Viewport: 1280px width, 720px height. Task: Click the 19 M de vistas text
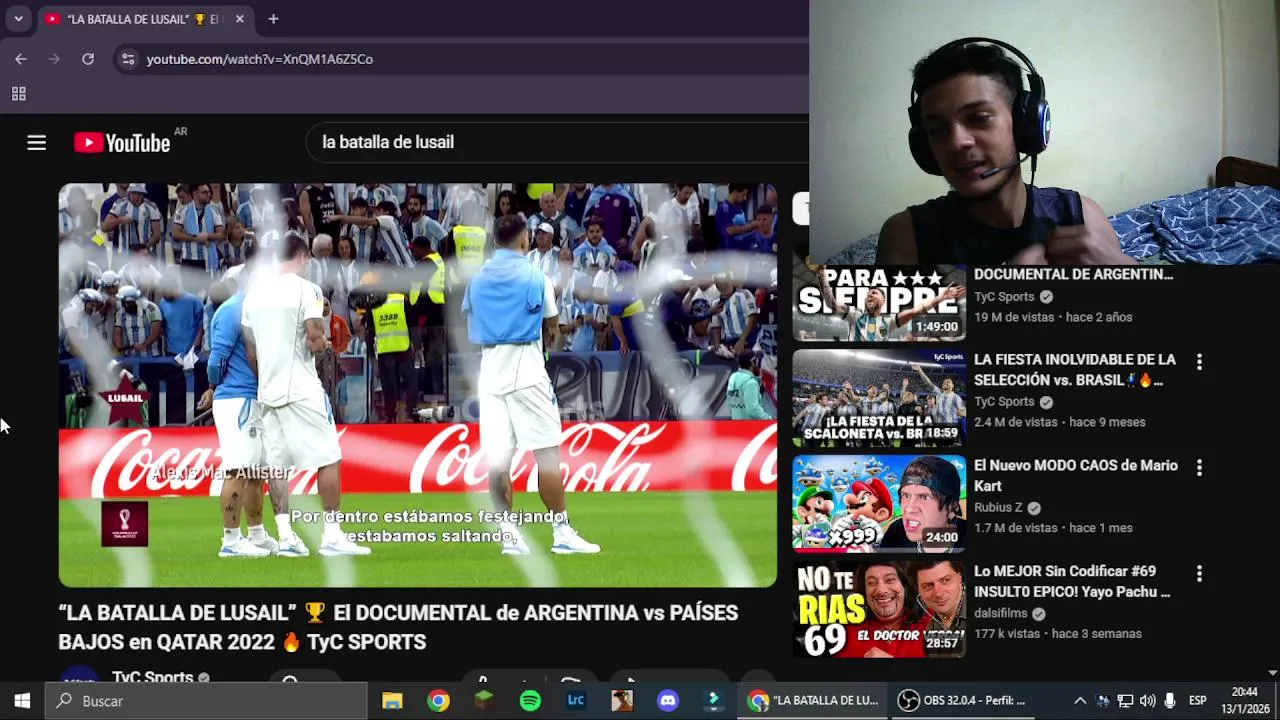coord(1016,317)
